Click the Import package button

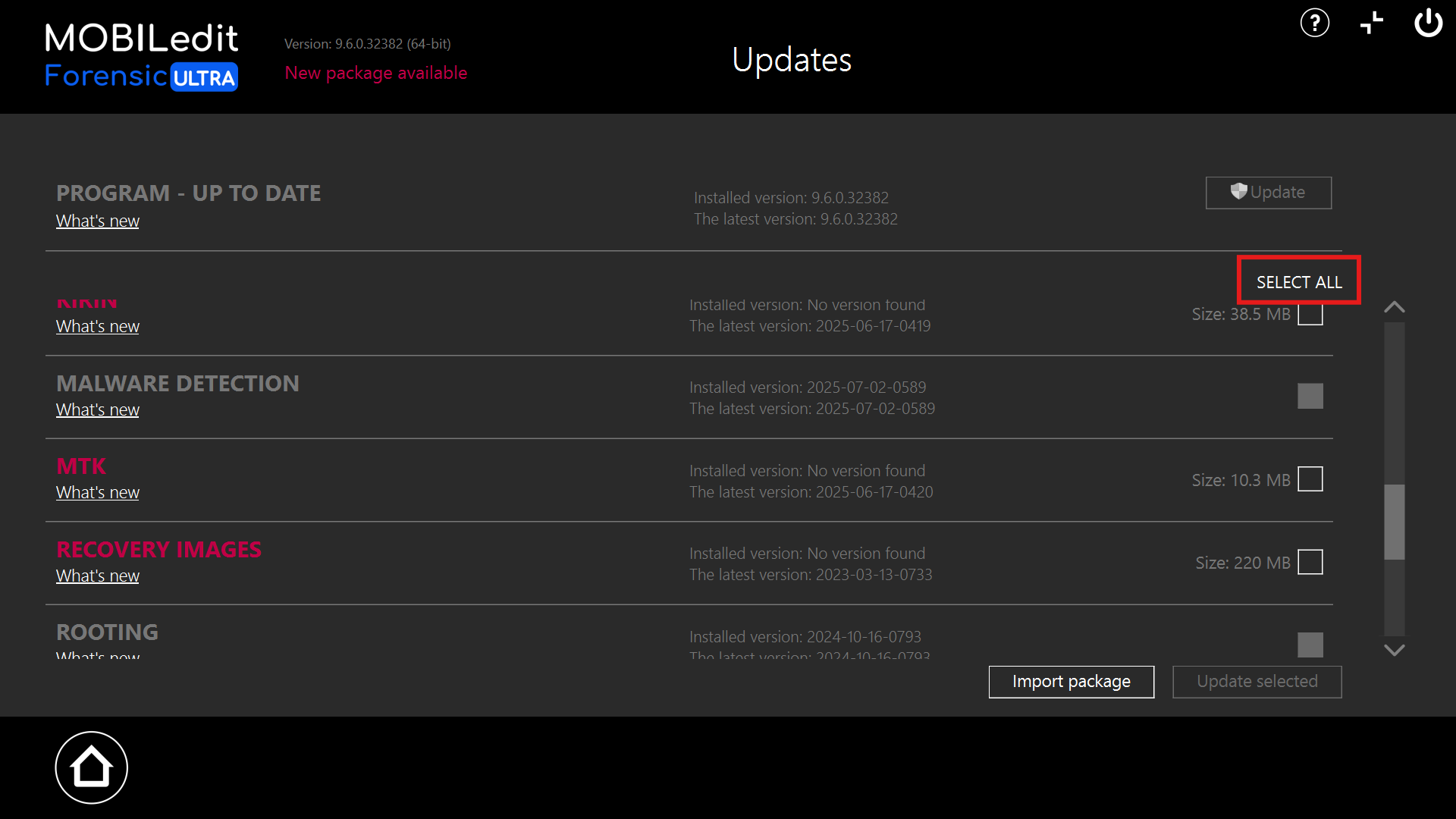point(1071,681)
